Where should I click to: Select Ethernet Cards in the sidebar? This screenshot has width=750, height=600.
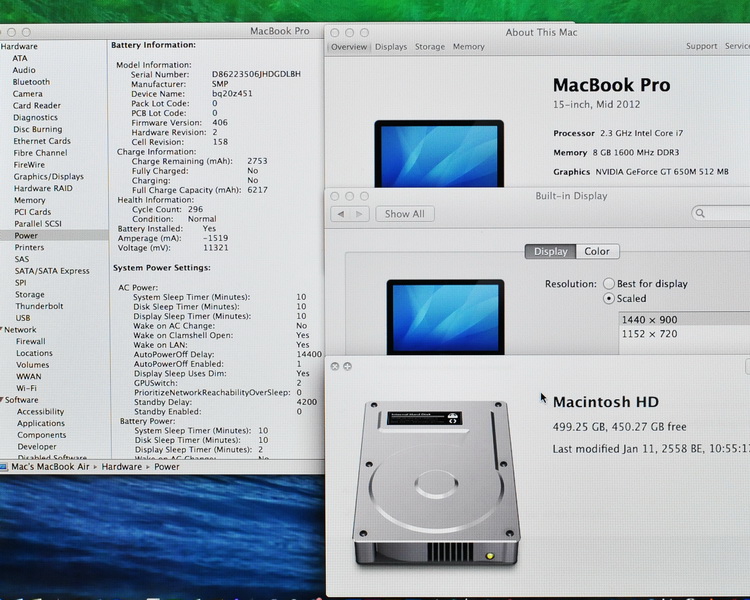point(42,141)
